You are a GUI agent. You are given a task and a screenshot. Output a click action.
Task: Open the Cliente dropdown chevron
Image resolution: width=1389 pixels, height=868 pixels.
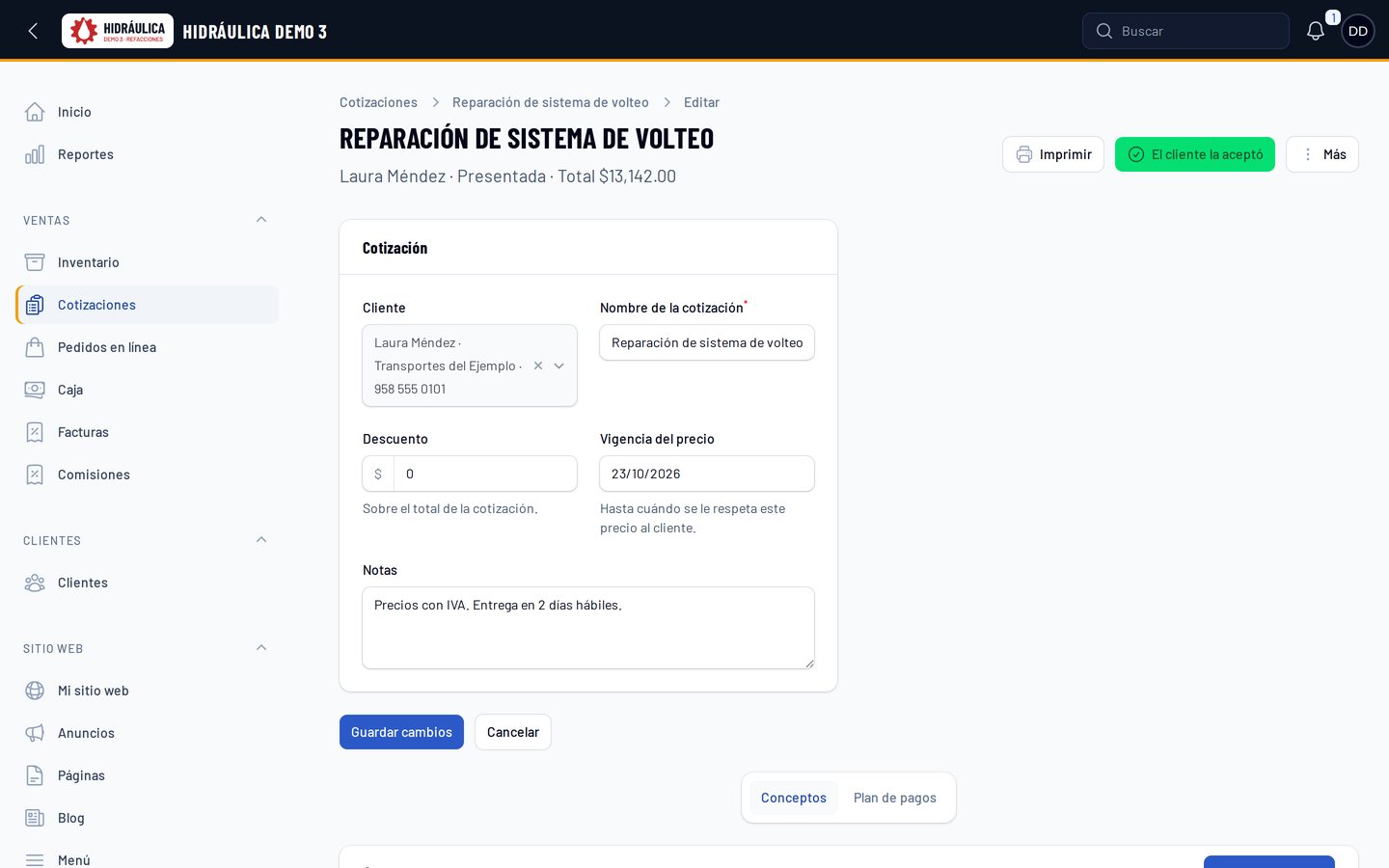[x=558, y=366]
